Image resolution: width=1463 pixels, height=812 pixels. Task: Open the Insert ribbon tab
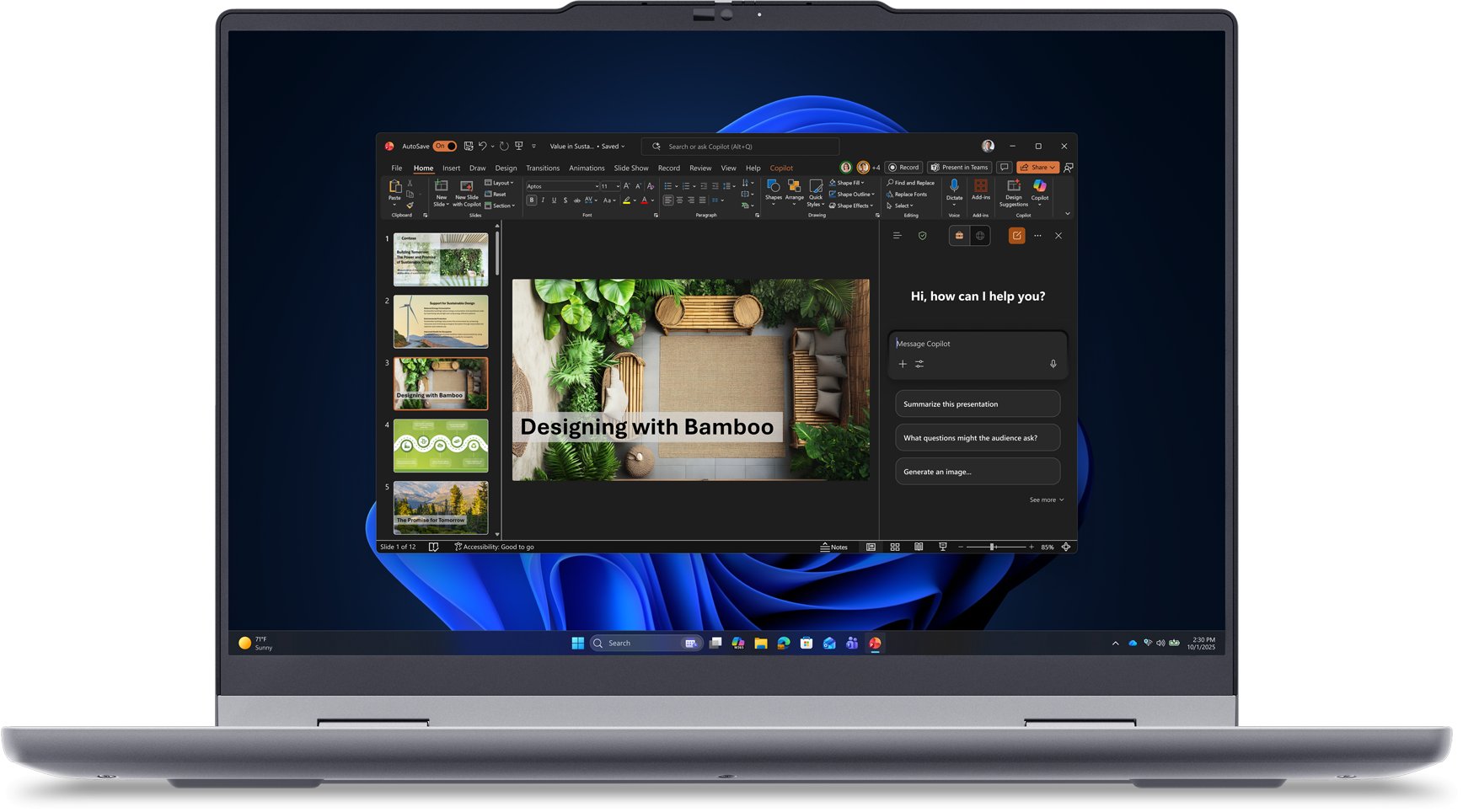coord(452,168)
